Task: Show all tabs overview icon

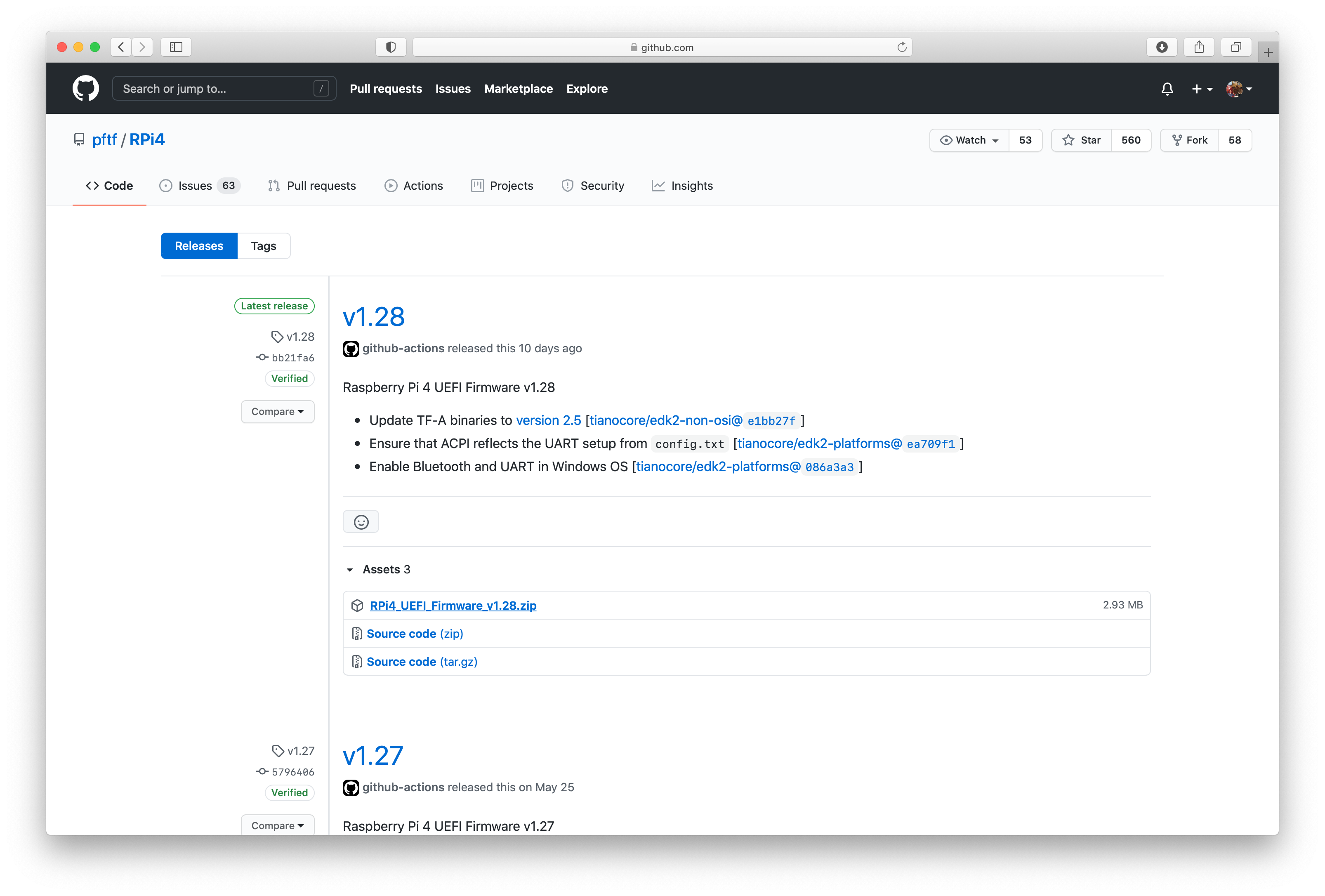Action: (x=1235, y=47)
